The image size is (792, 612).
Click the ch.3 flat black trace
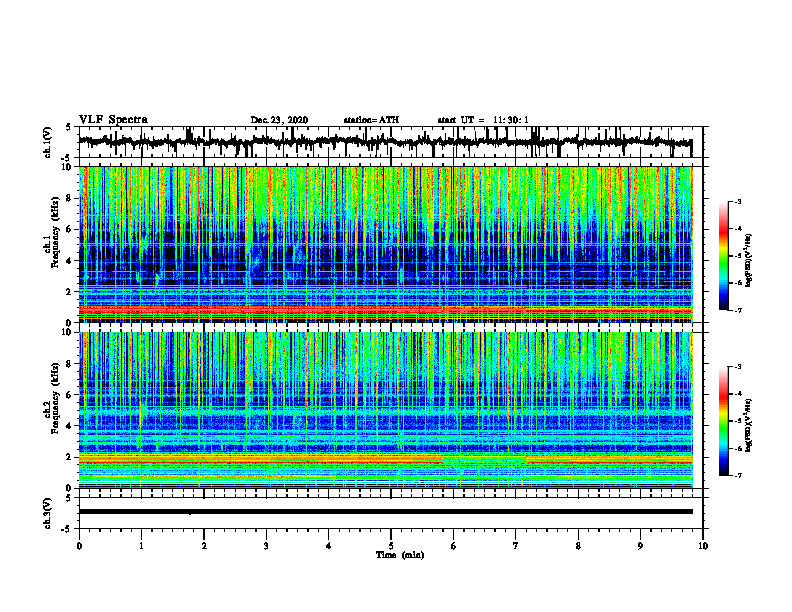(385, 512)
